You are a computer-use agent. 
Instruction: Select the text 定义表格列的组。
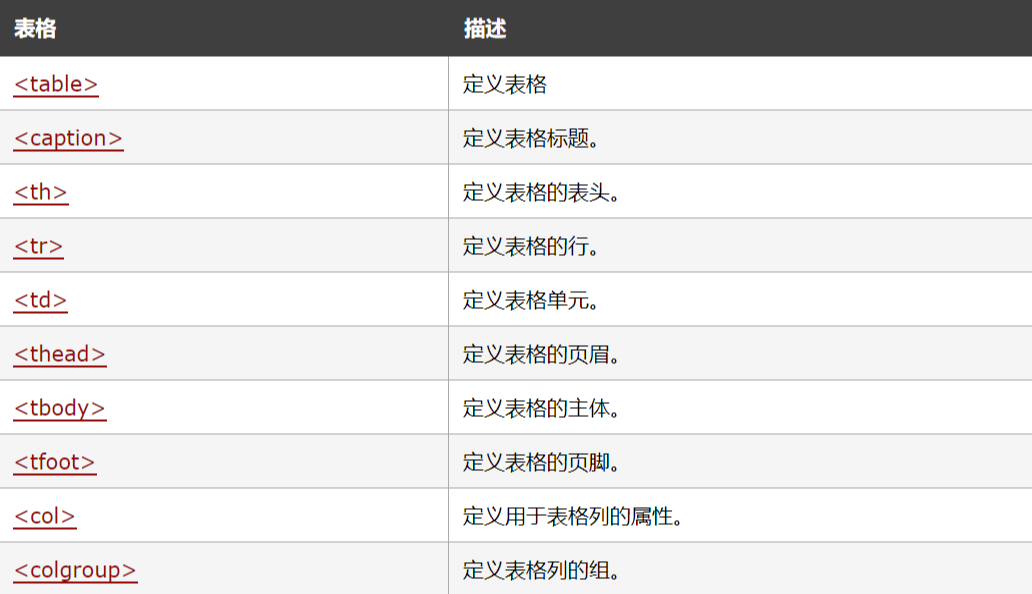(x=541, y=570)
